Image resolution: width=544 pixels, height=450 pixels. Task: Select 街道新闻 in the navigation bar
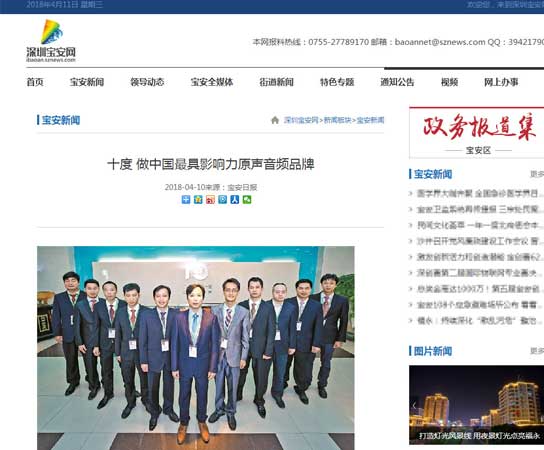coord(277,82)
